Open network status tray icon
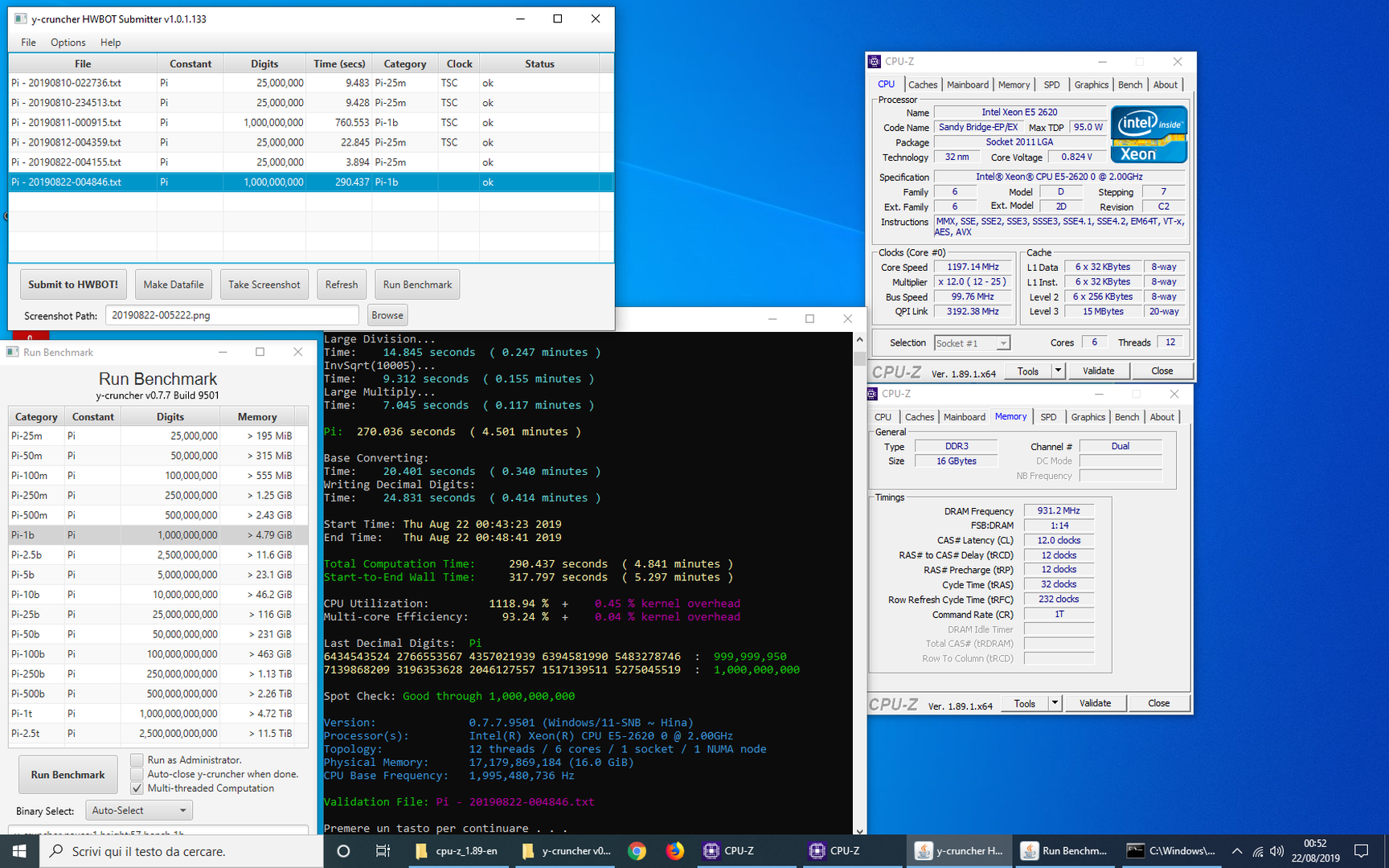The width and height of the screenshot is (1389, 868). coord(1258,851)
